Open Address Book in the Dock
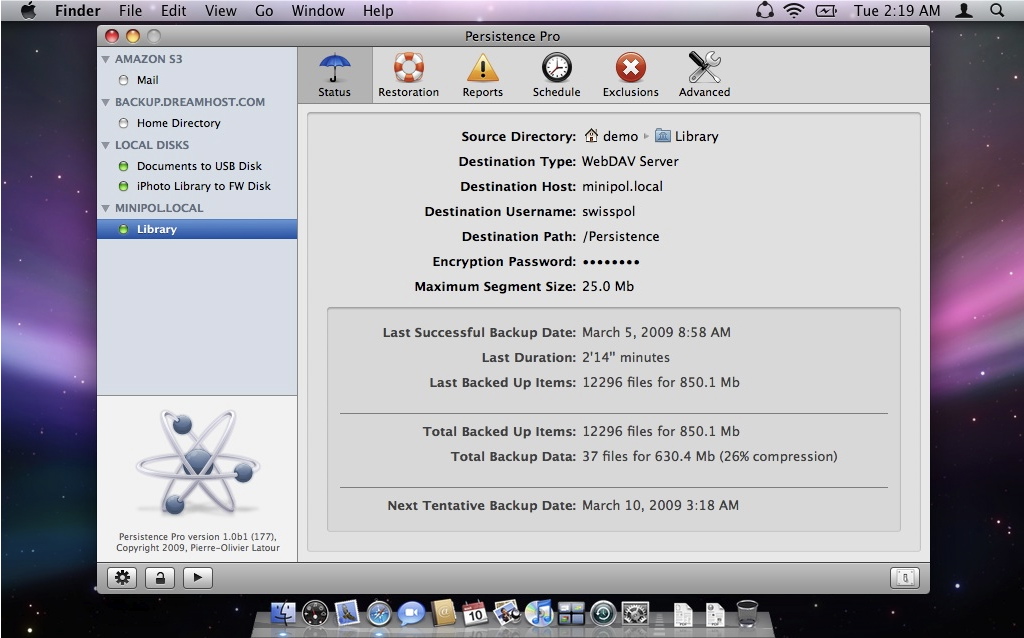The height and width of the screenshot is (638, 1024). [443, 613]
